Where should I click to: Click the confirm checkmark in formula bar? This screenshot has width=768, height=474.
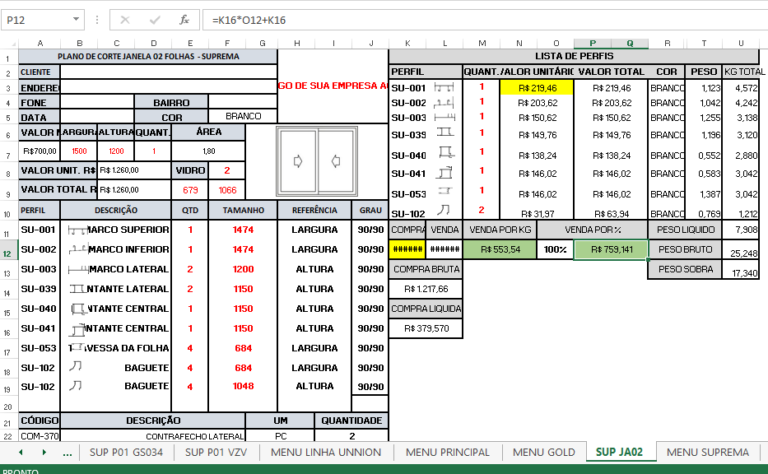coord(155,20)
